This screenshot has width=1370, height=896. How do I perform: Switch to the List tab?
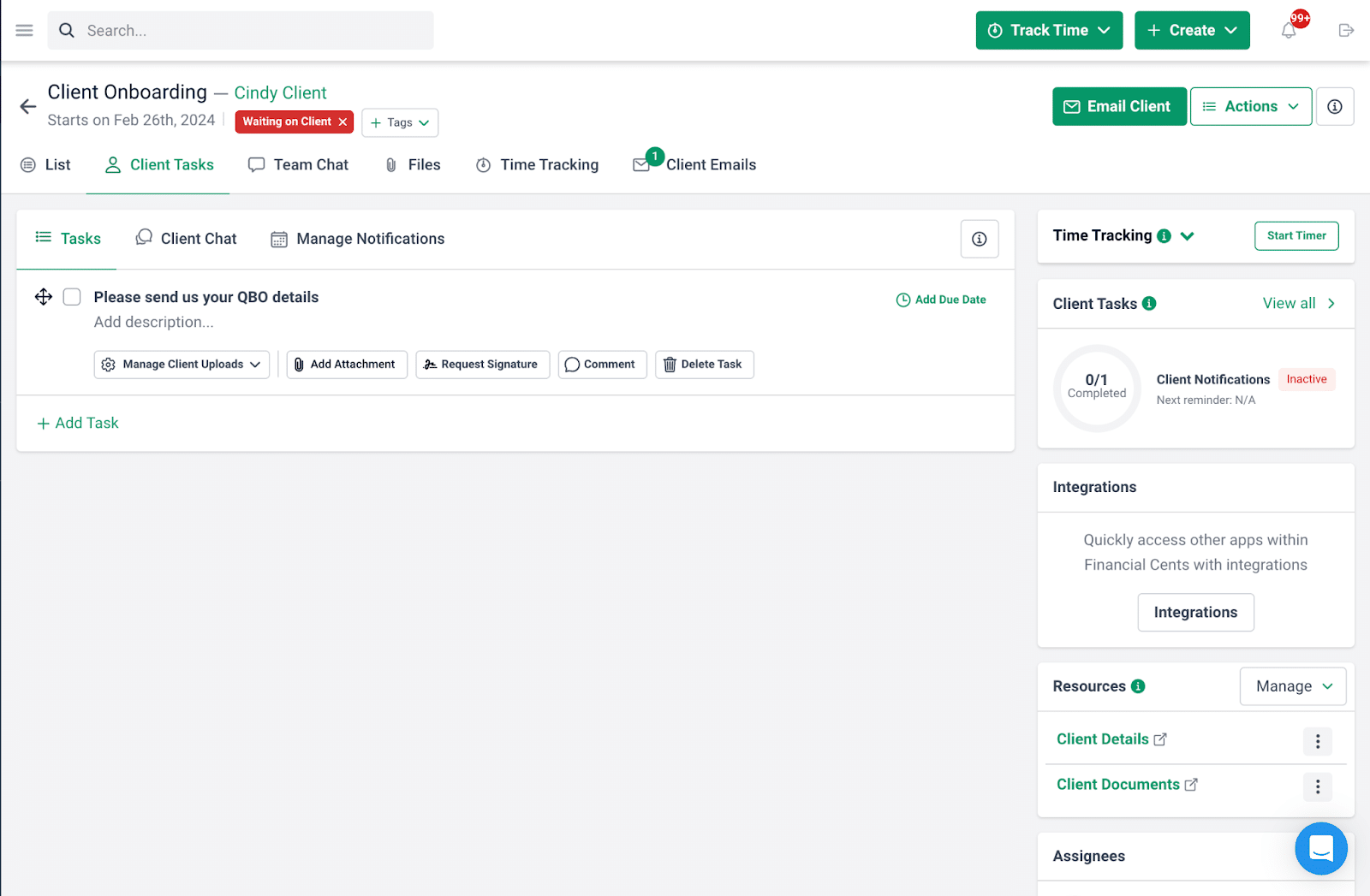(45, 165)
